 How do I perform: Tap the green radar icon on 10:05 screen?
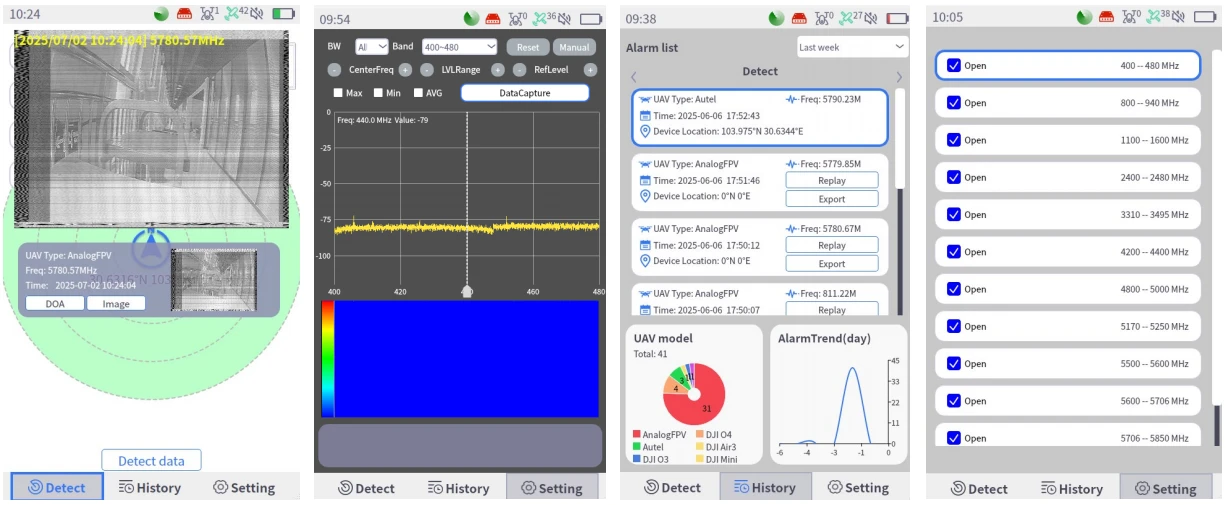(1084, 17)
